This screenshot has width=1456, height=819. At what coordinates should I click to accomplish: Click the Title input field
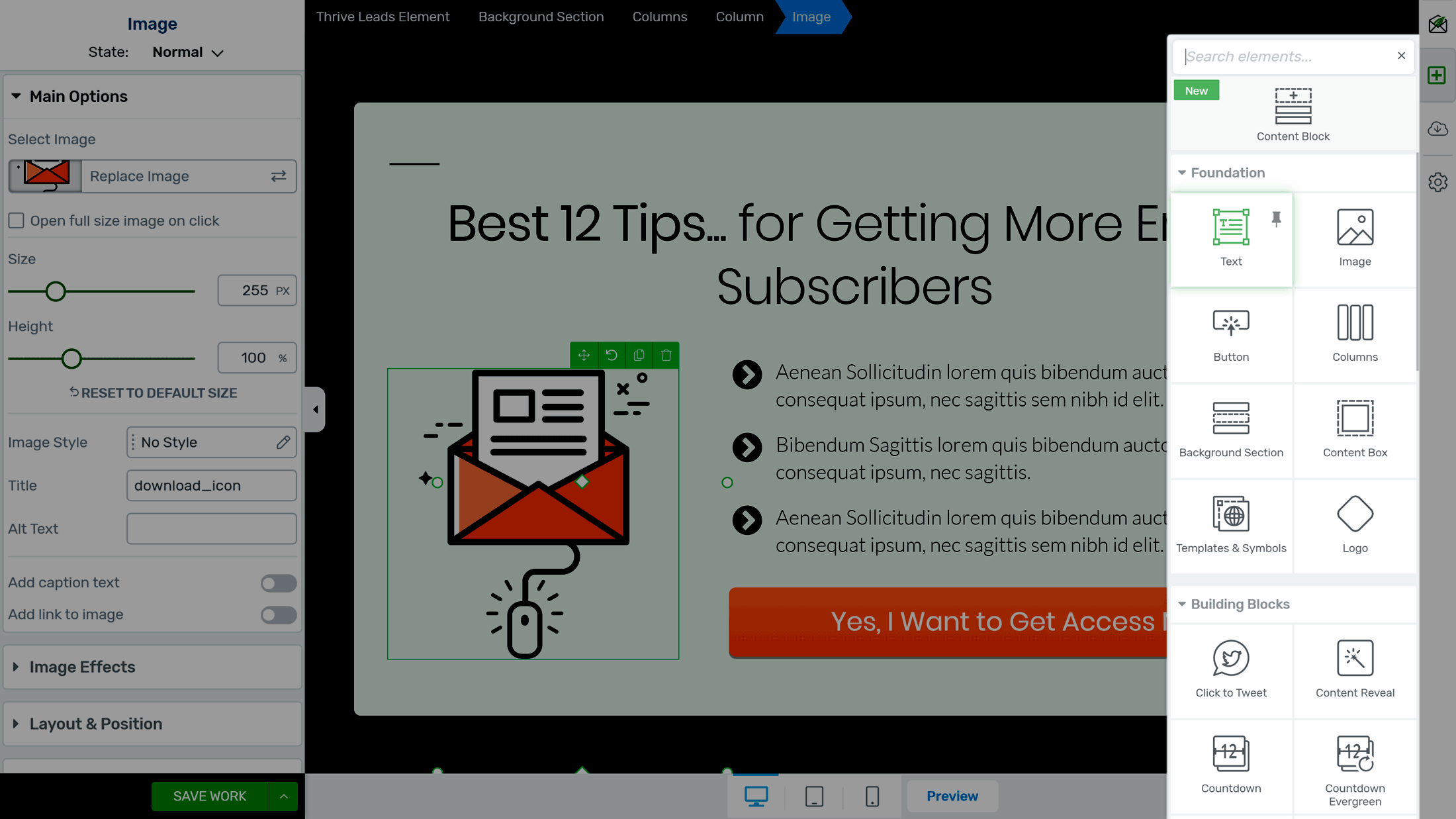click(211, 485)
